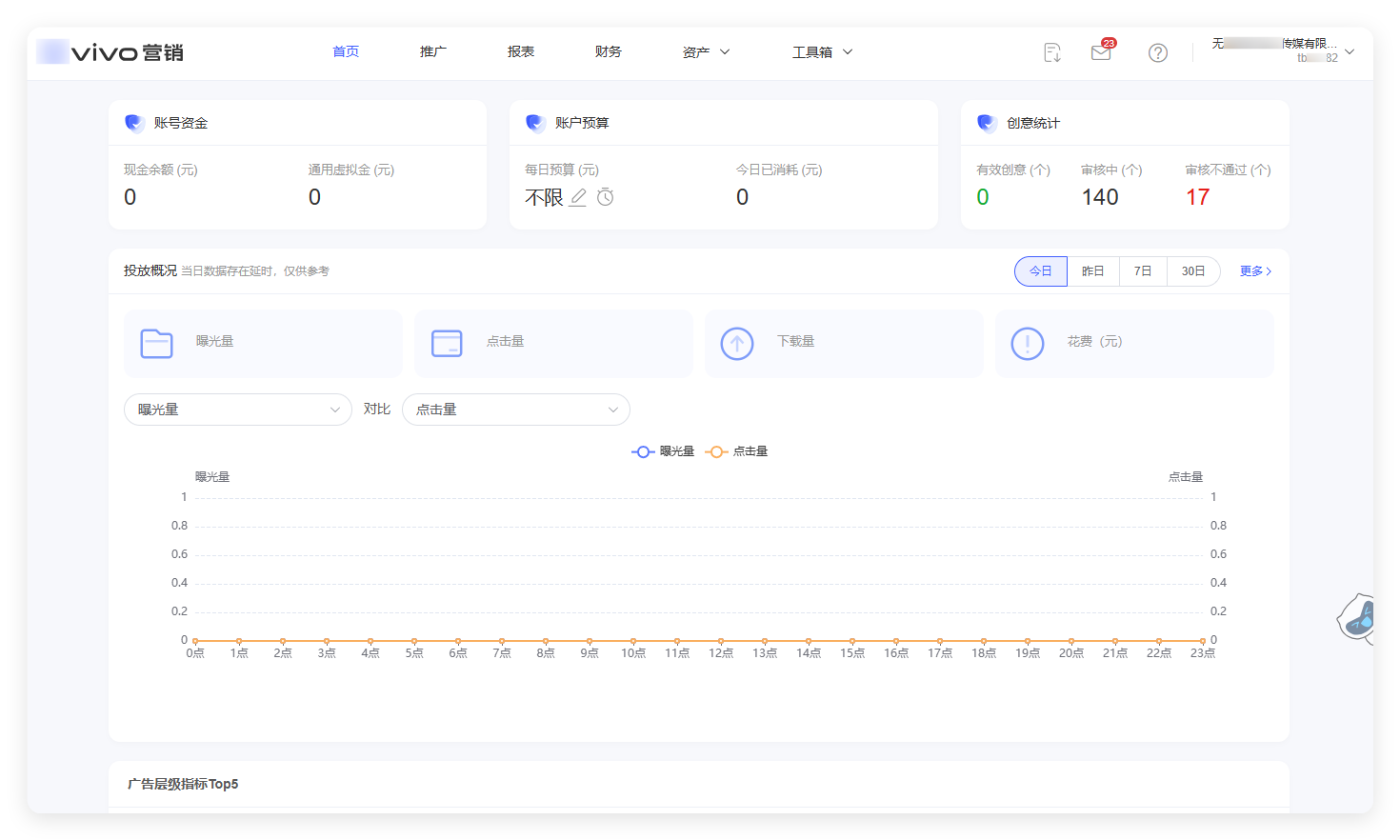Expand the 工具箱 dropdown
The height and width of the screenshot is (840, 1400).
coord(821,51)
